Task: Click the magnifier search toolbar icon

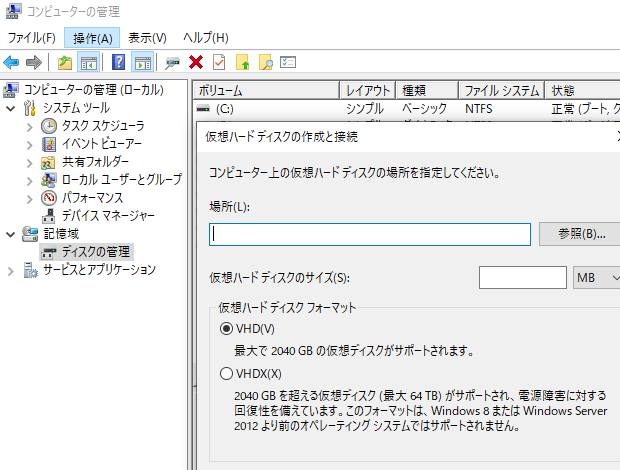Action: 265,63
